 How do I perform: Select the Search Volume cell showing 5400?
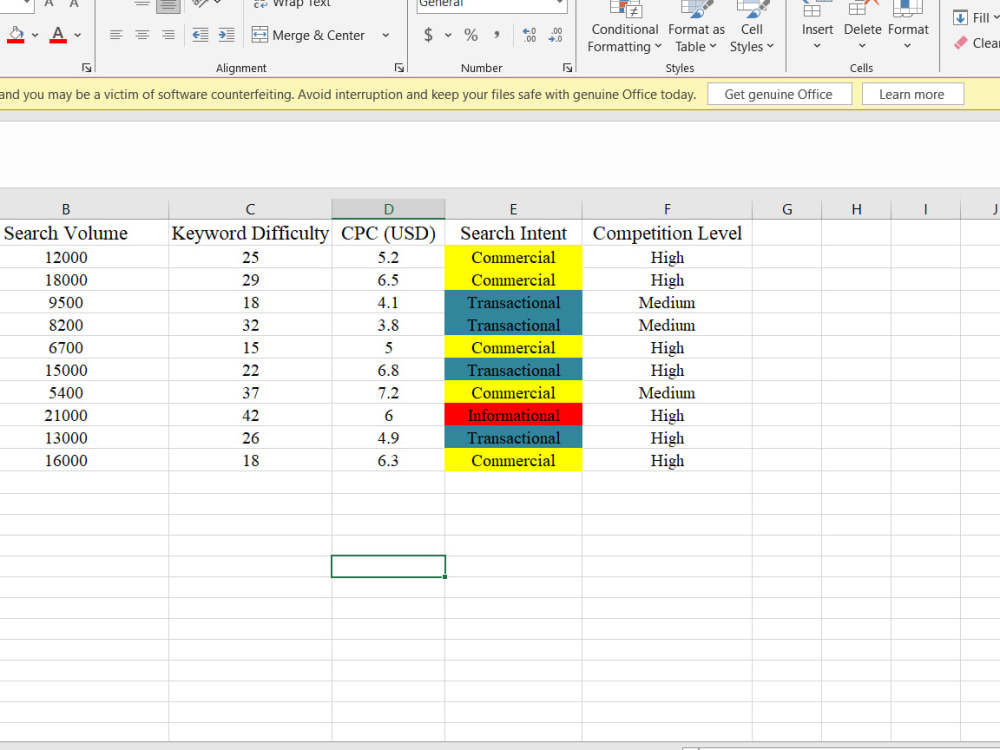click(84, 393)
